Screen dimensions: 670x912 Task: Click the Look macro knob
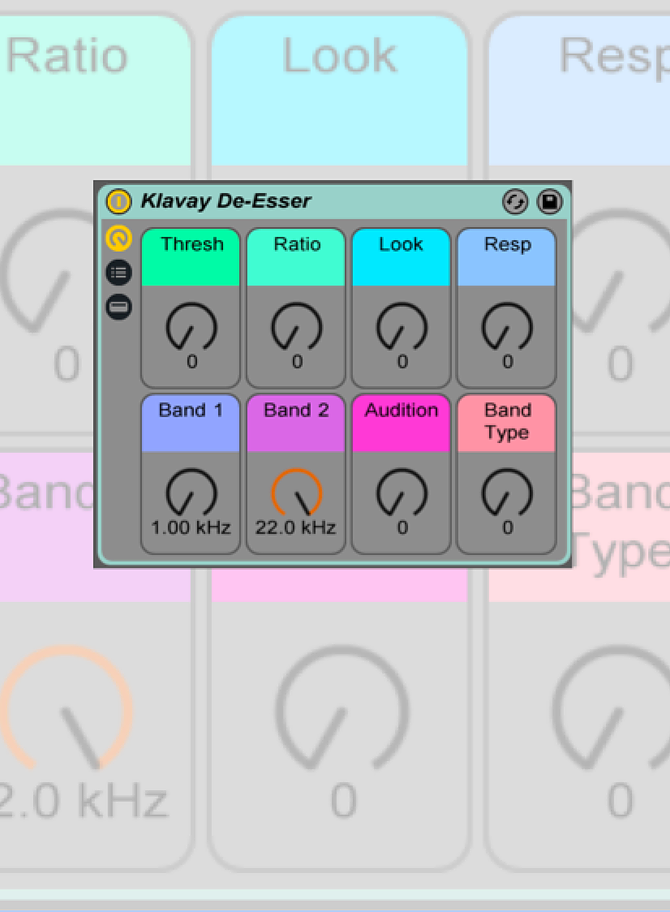coord(402,326)
